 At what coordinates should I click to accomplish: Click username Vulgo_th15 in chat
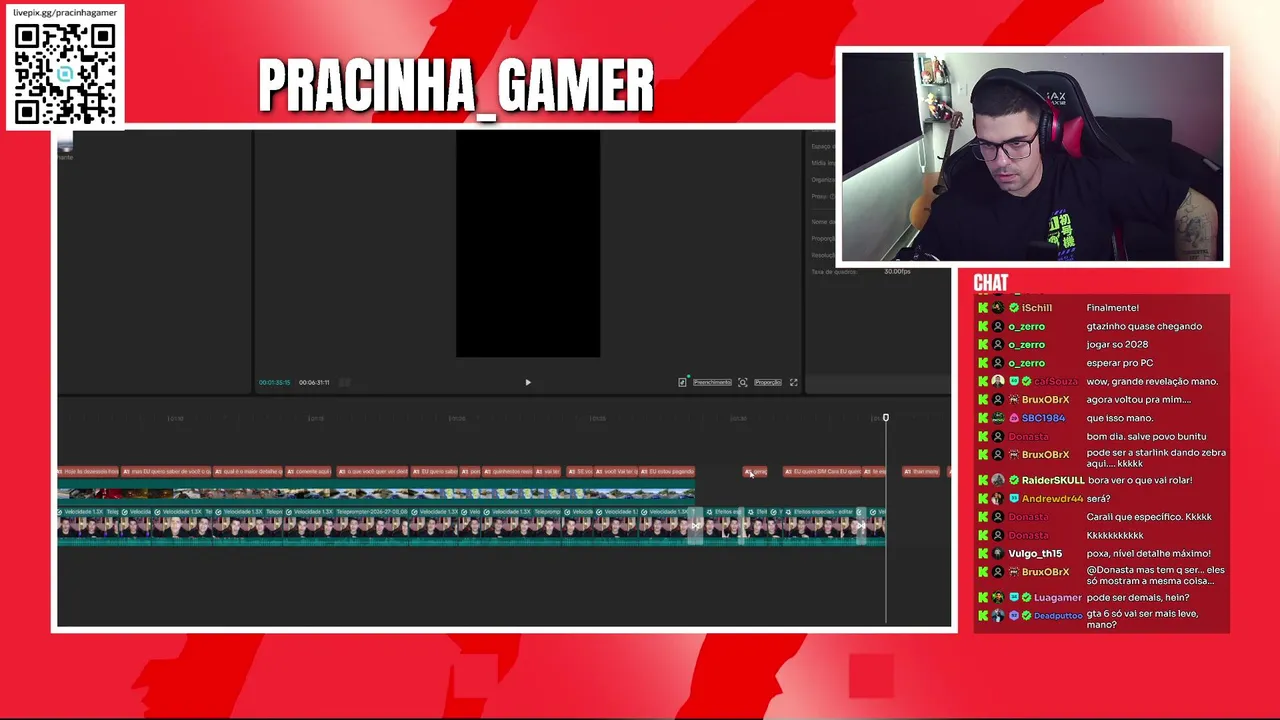click(x=1035, y=554)
